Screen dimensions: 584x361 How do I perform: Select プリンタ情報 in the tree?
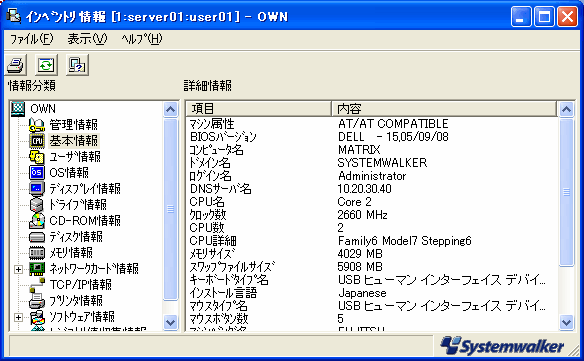76,301
